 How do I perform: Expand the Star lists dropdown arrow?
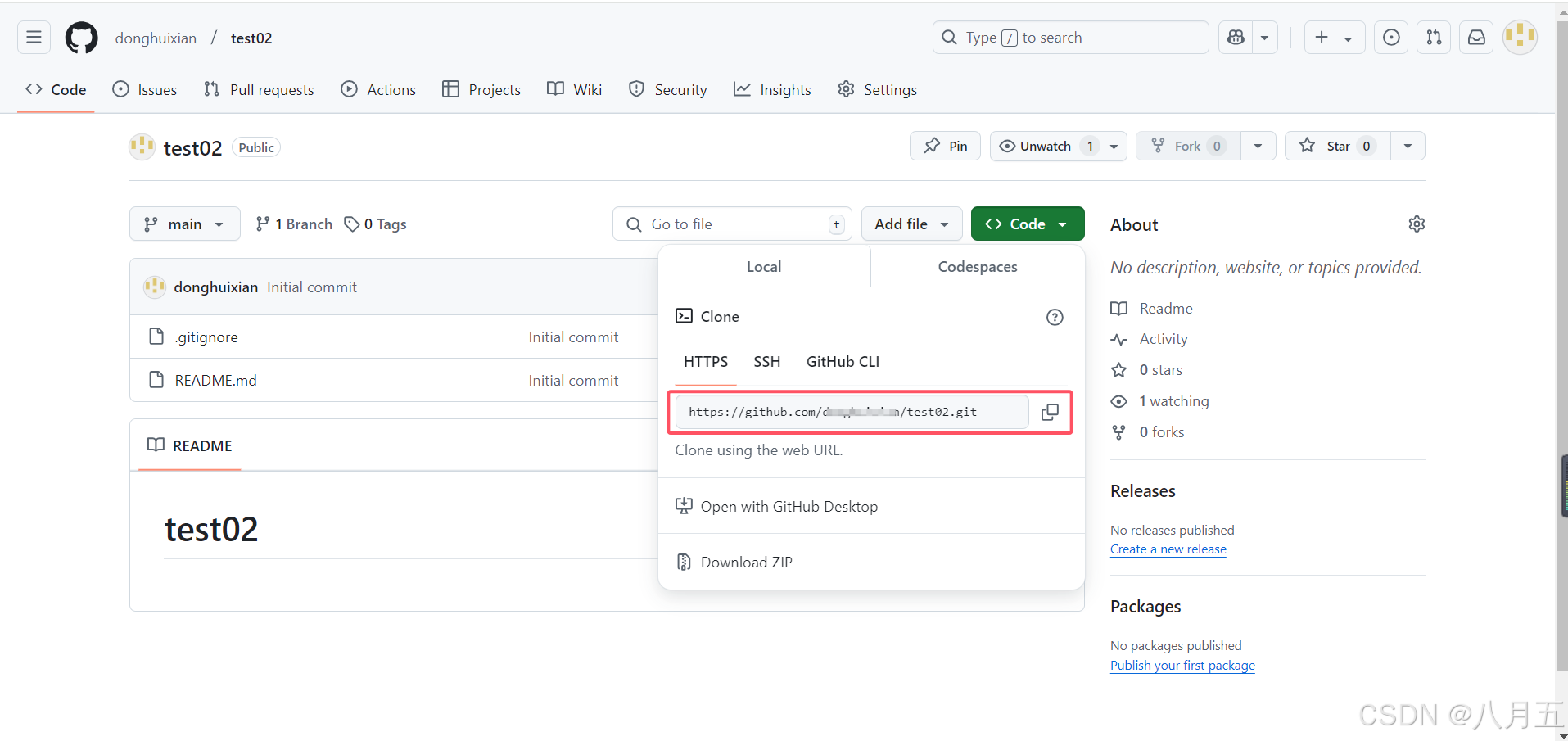[1408, 146]
